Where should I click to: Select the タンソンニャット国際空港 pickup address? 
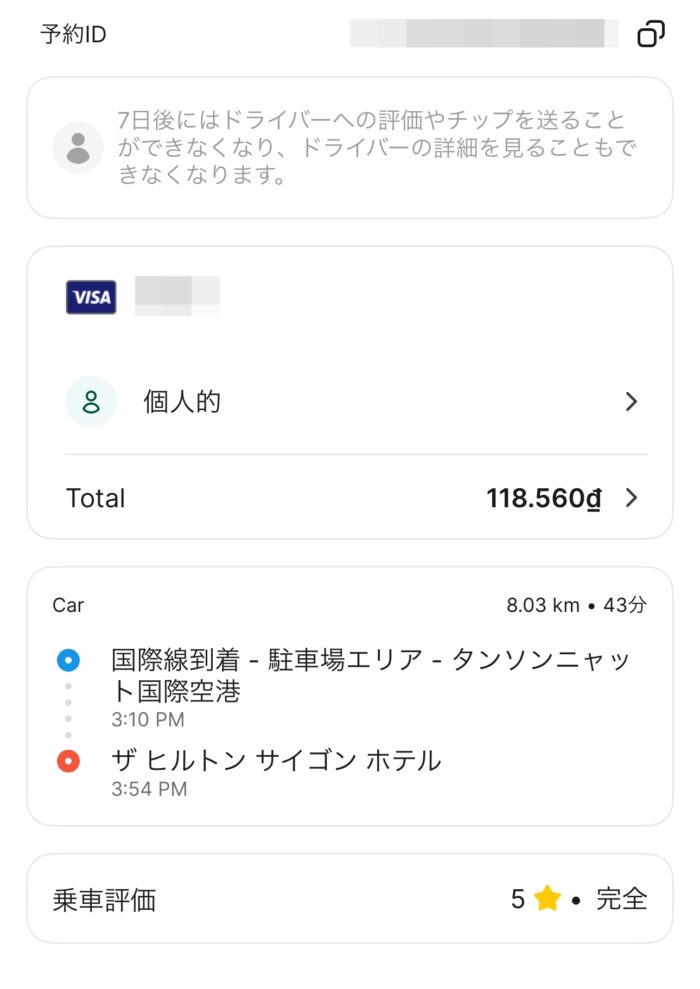[371, 675]
